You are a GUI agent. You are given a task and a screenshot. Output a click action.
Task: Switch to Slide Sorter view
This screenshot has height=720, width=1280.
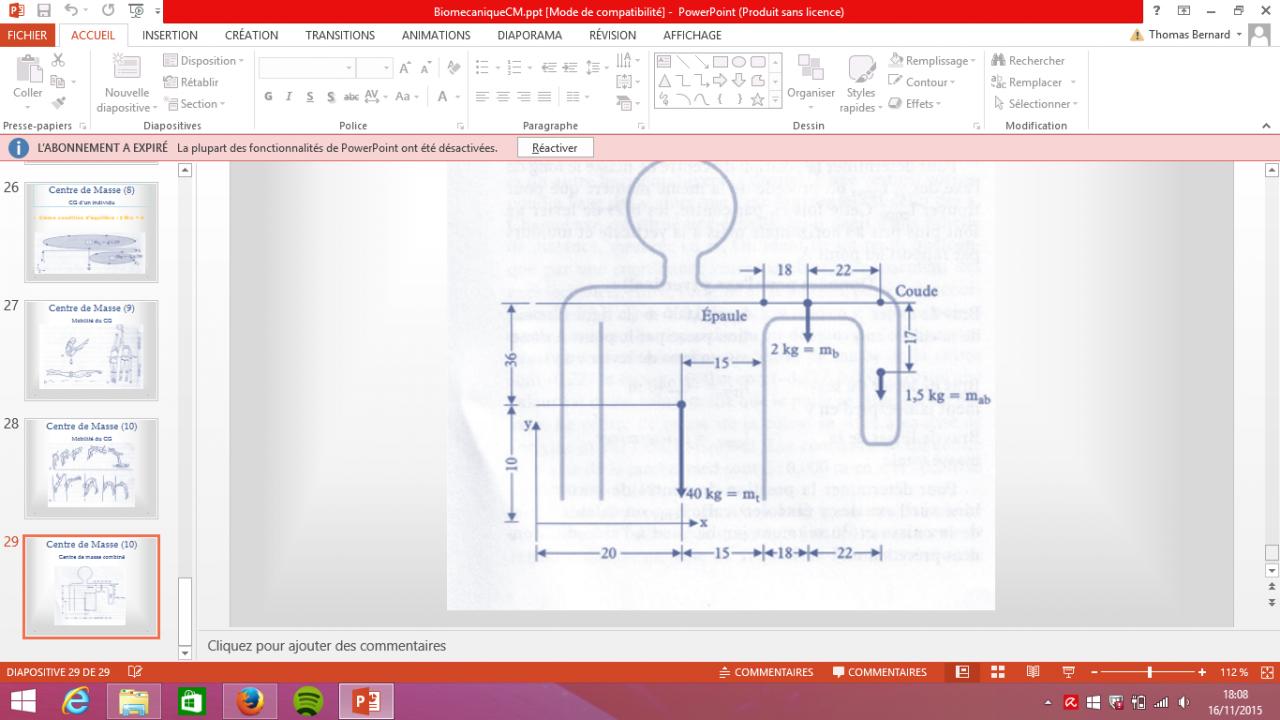point(997,672)
